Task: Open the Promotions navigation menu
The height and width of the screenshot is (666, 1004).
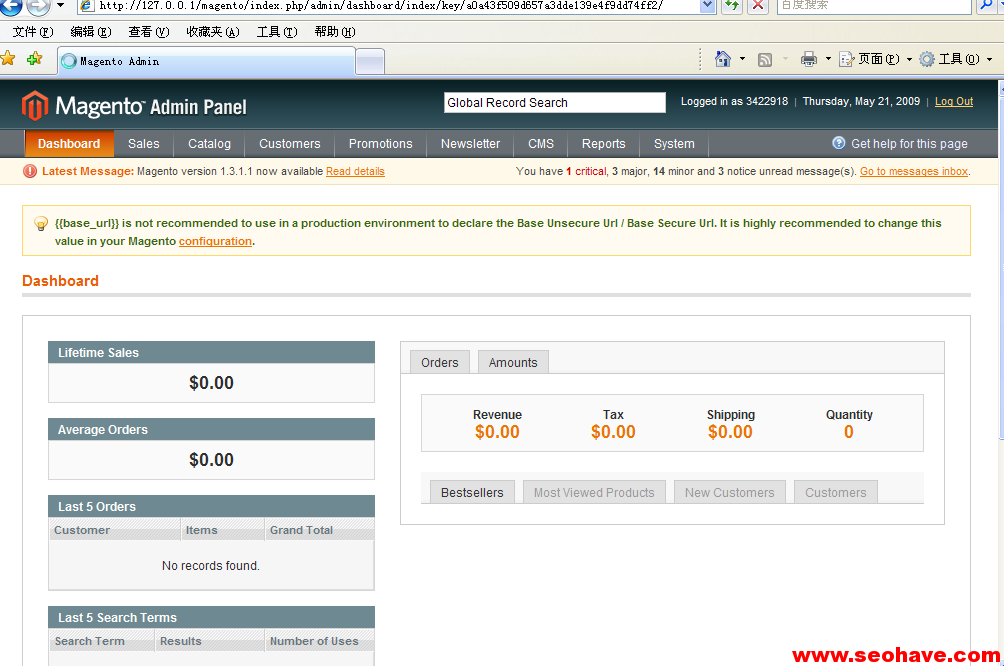Action: (380, 143)
